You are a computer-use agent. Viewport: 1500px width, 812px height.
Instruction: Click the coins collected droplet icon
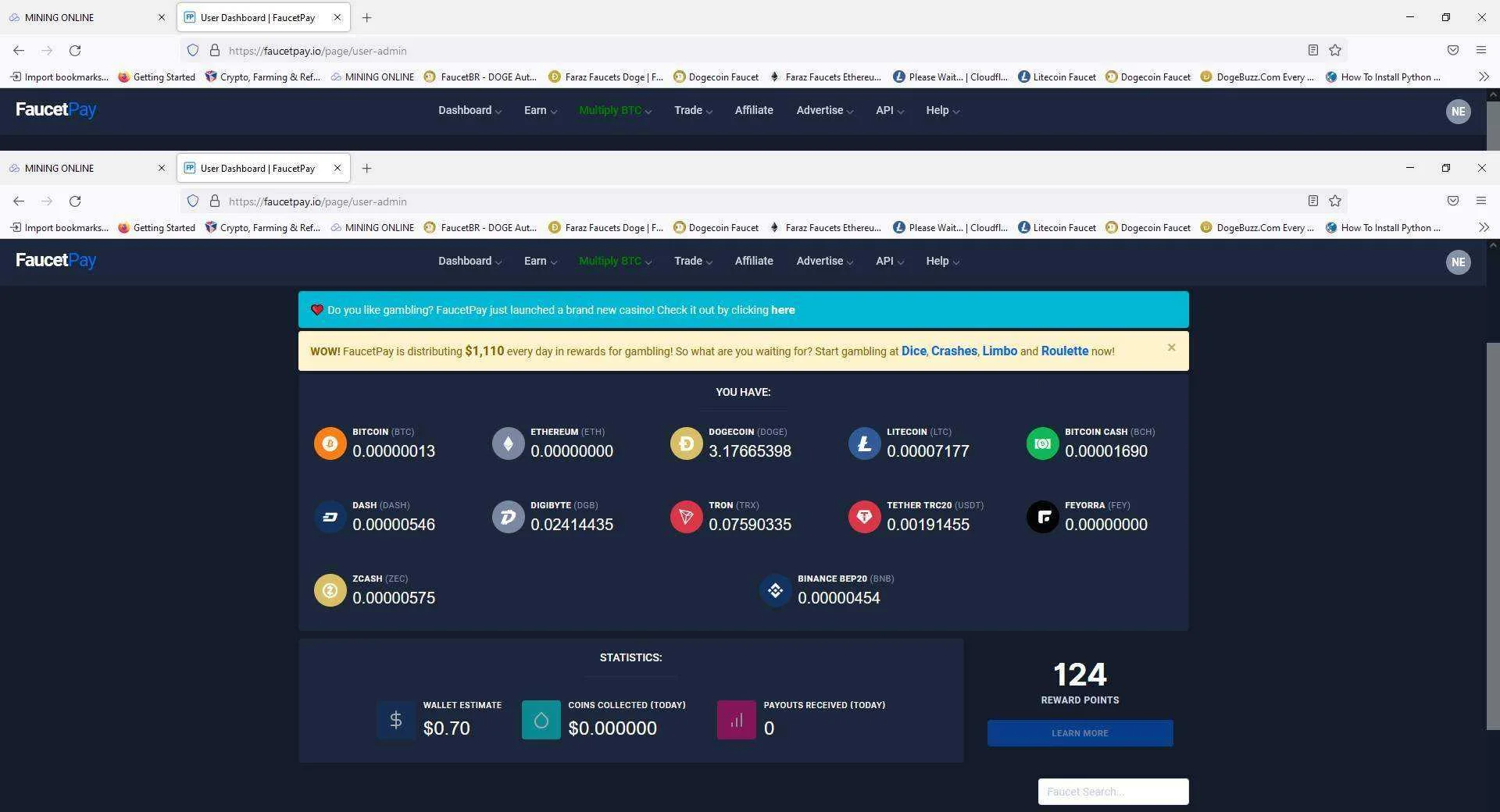[x=541, y=719]
